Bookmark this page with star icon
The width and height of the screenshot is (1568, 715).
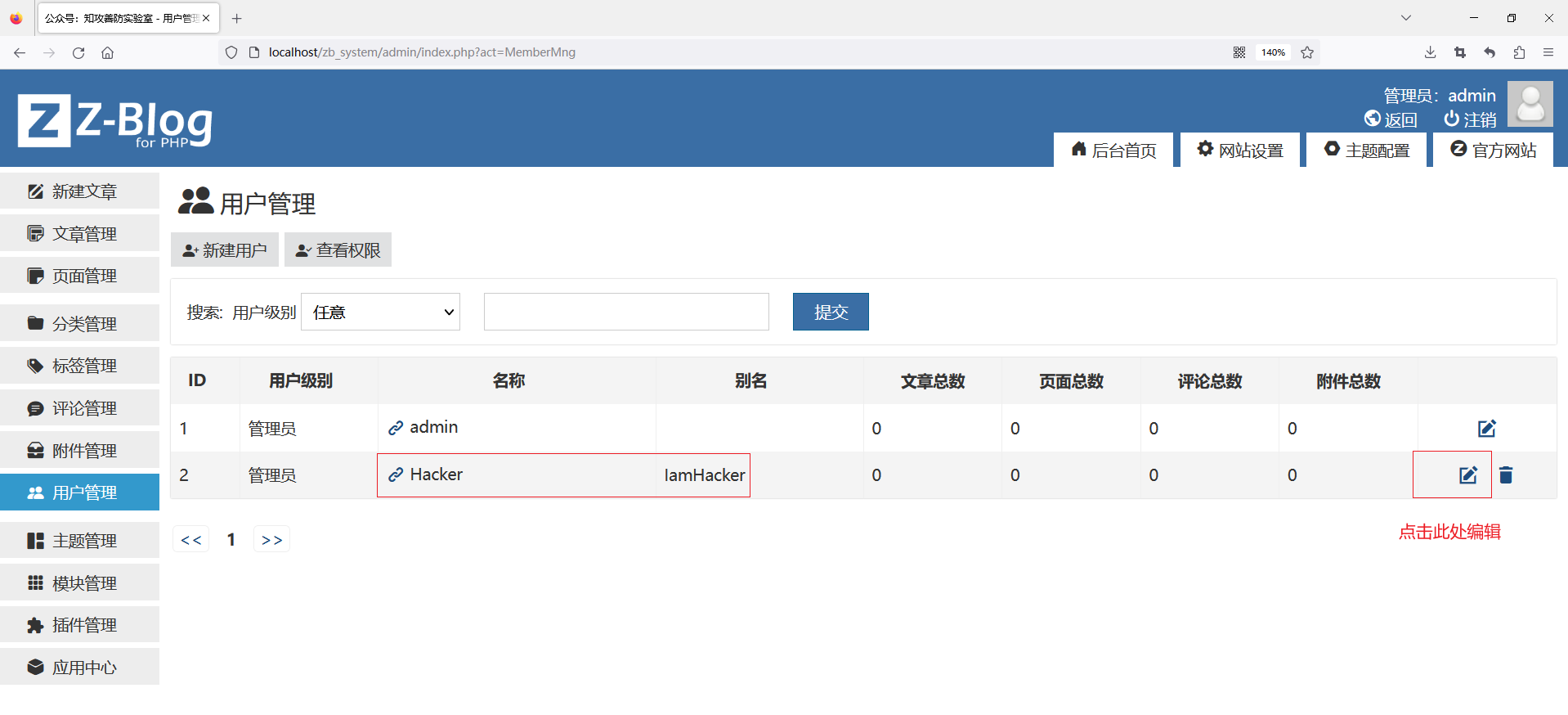click(1307, 52)
